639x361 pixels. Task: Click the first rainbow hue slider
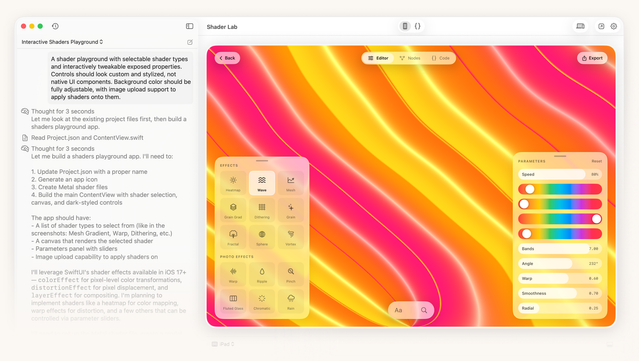click(x=560, y=189)
